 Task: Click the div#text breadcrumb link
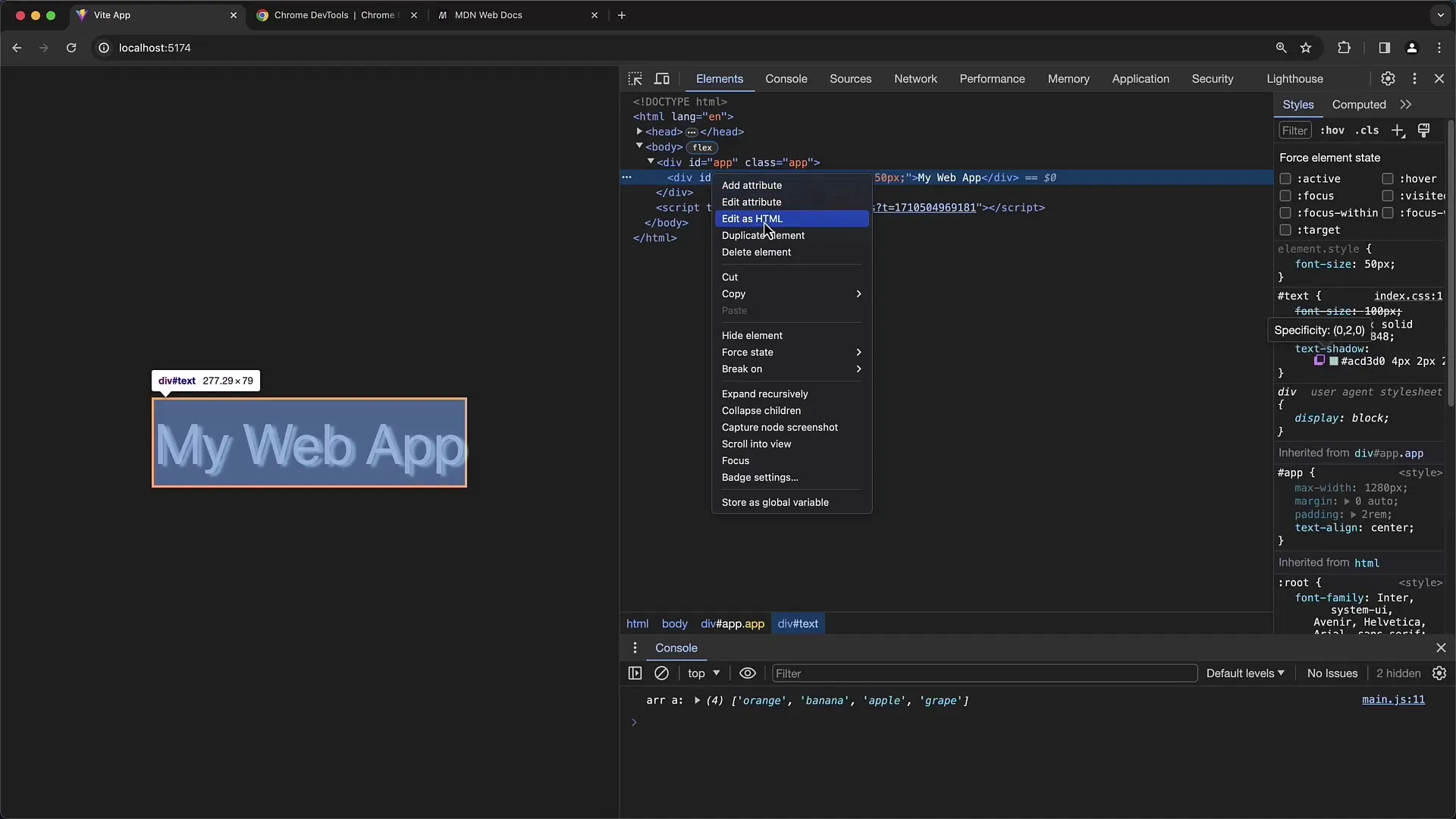click(x=797, y=623)
